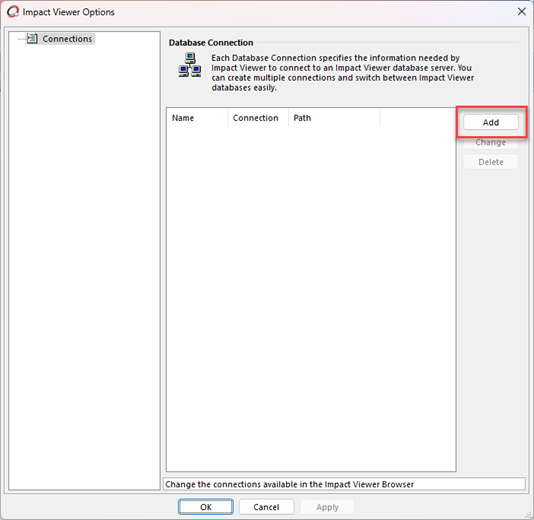Click the Delete connection button

coord(491,162)
